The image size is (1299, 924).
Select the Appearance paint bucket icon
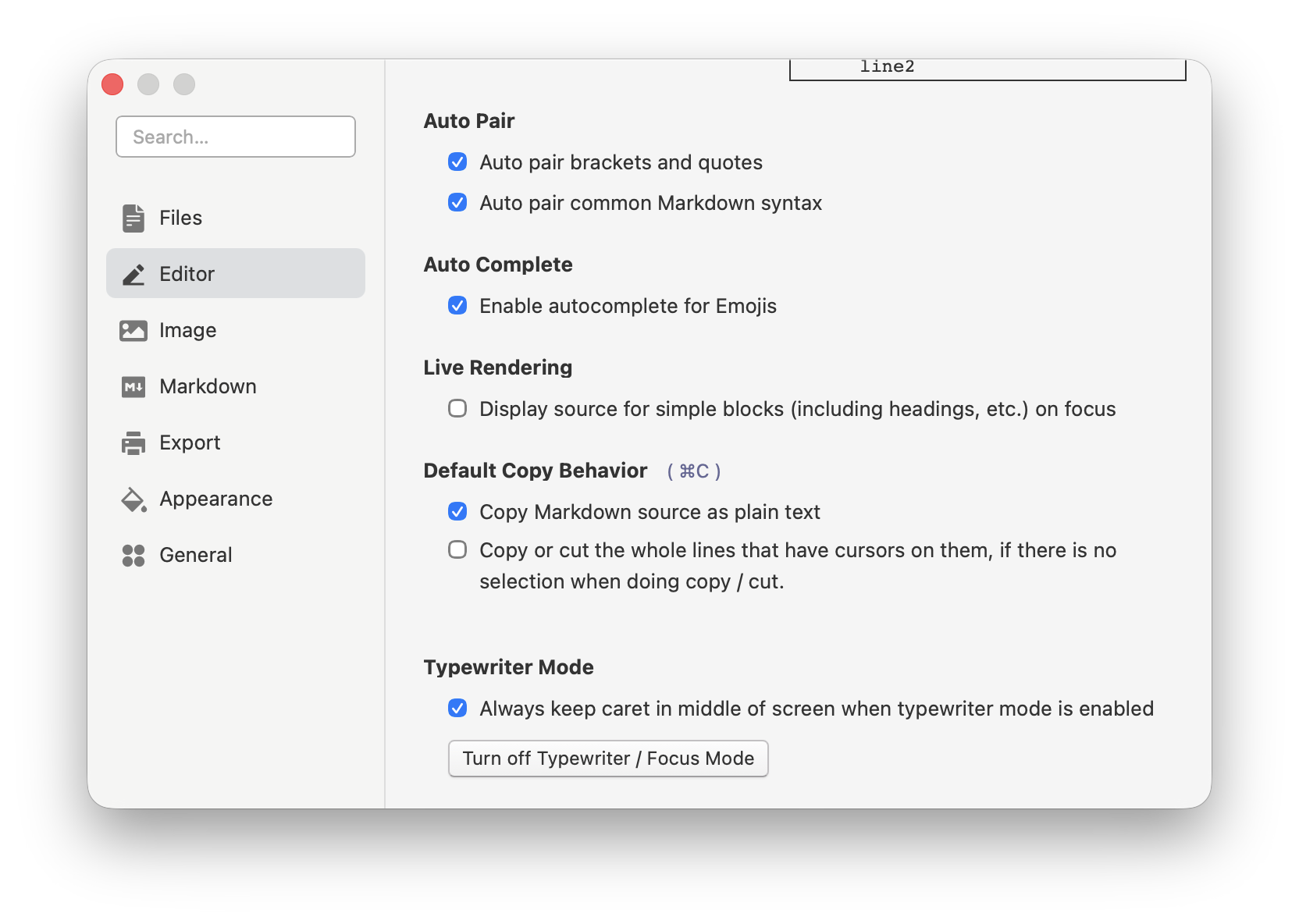133,499
